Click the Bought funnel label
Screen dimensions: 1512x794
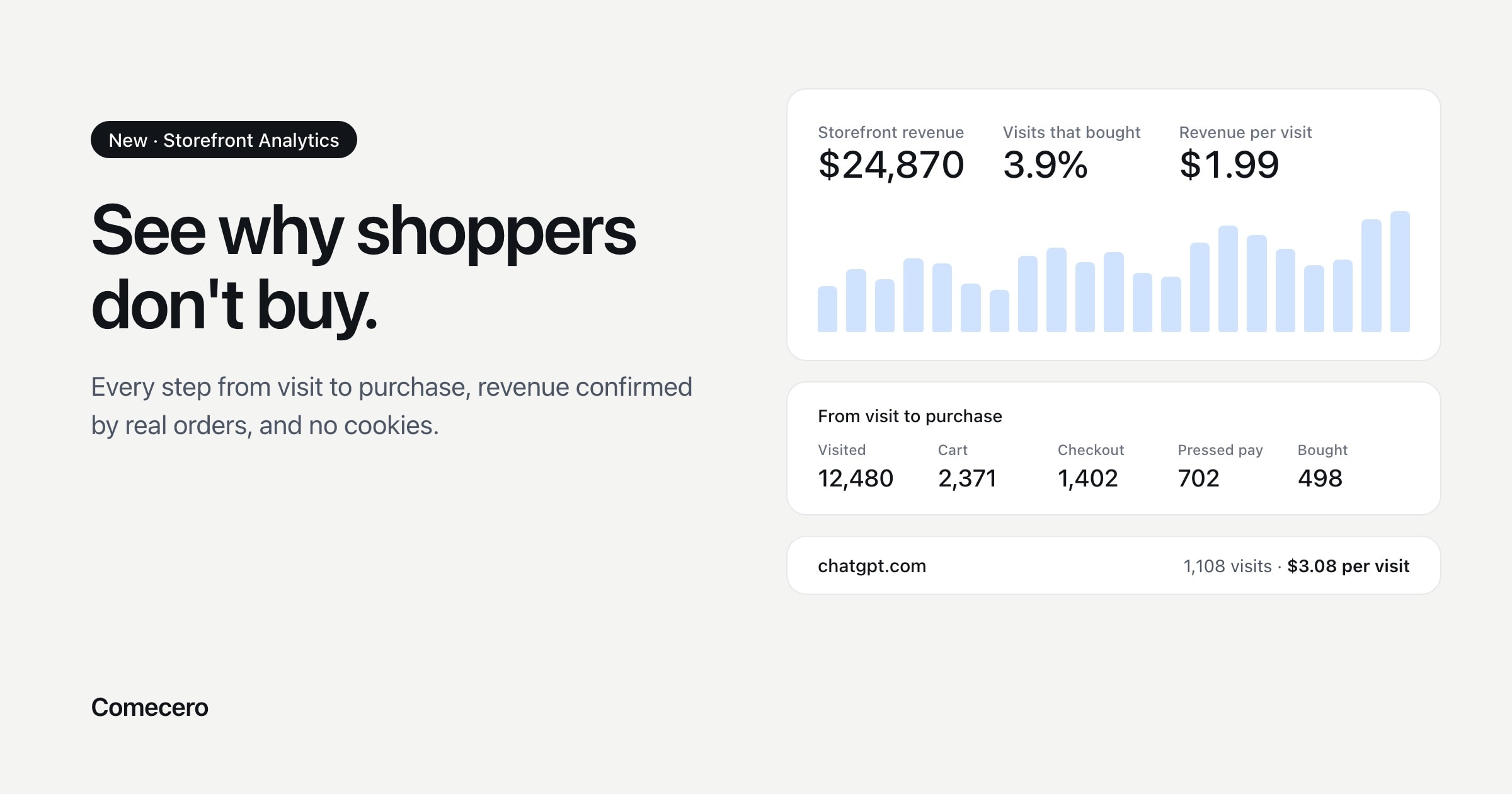click(x=1322, y=450)
